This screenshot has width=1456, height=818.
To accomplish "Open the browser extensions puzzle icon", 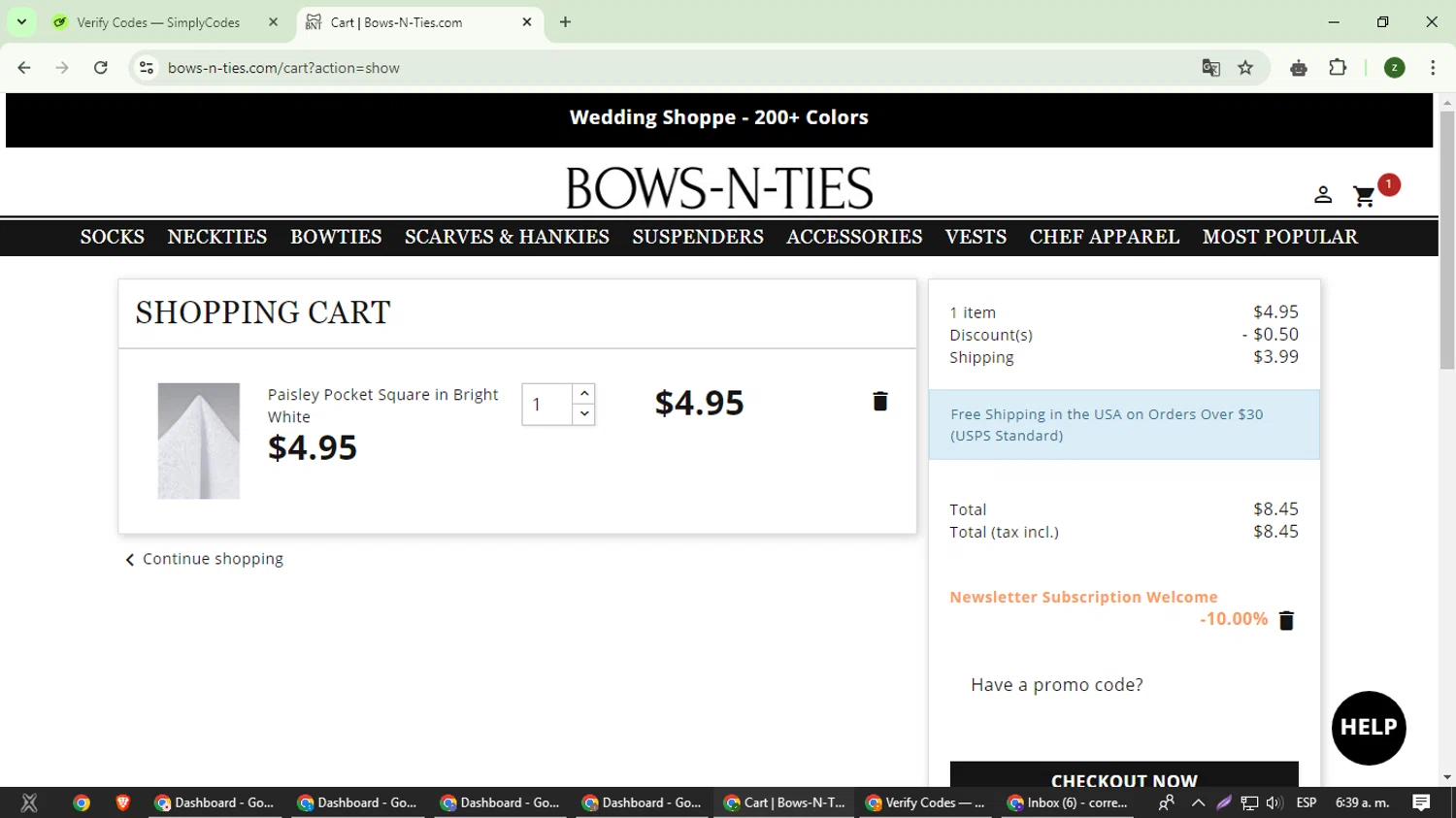I will [1338, 68].
